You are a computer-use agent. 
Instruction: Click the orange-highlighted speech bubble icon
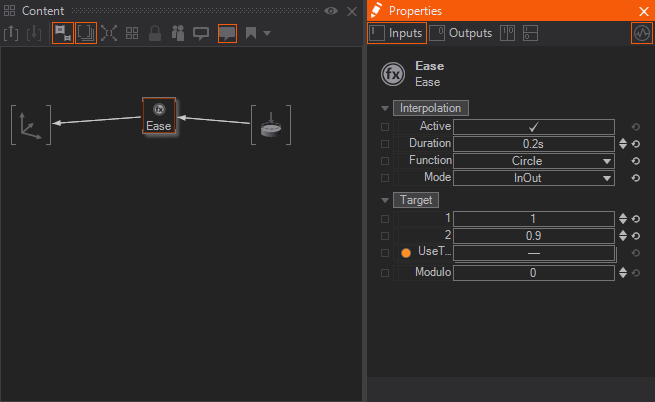[x=227, y=33]
